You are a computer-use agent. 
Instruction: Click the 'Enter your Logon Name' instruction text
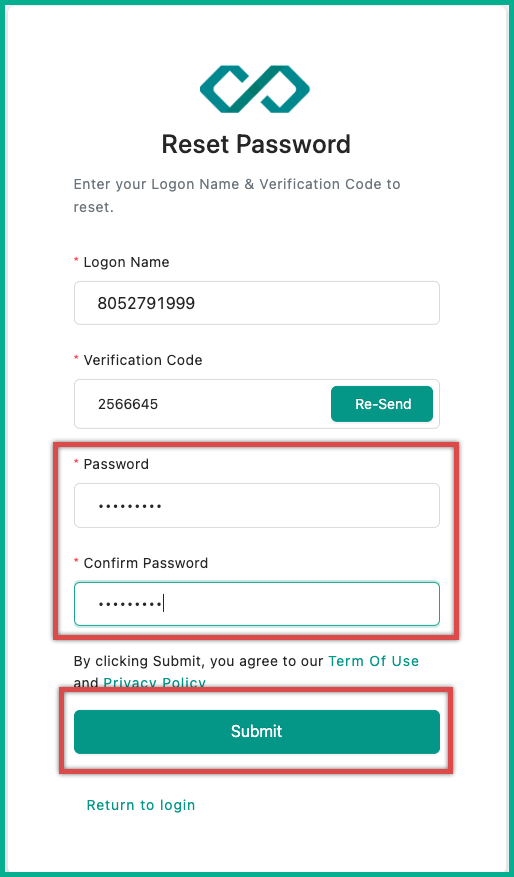[237, 195]
